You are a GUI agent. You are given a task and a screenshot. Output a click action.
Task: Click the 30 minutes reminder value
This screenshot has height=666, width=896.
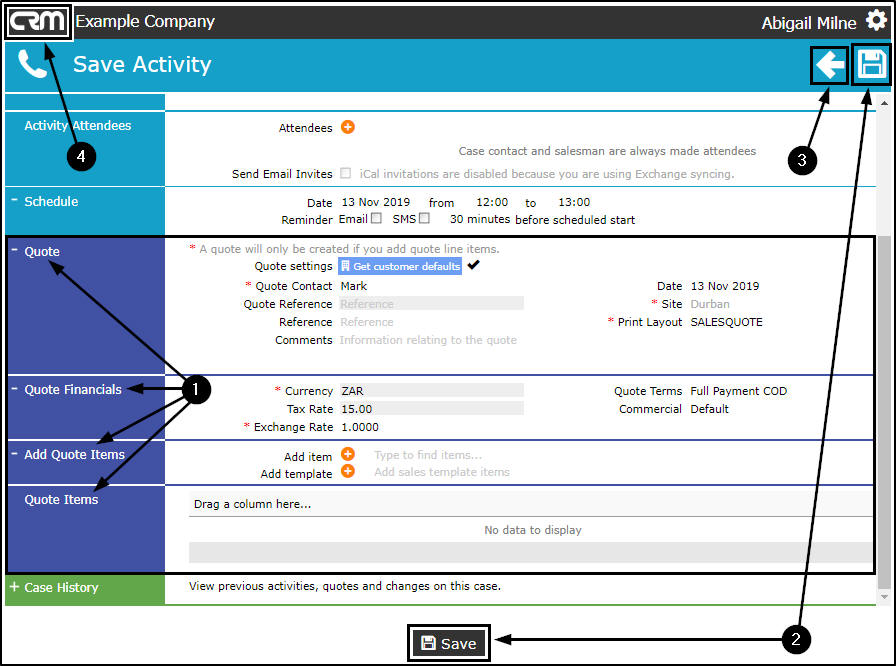(x=479, y=219)
